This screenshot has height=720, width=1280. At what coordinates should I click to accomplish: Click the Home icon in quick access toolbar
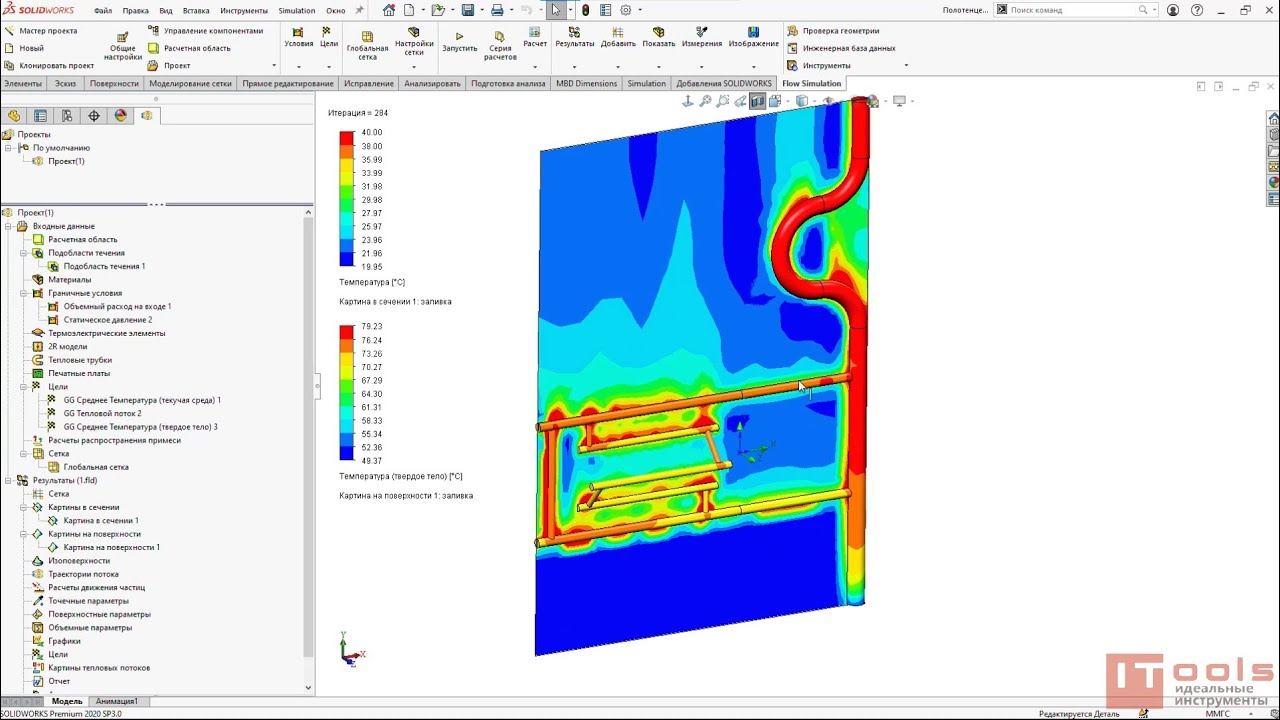389,10
